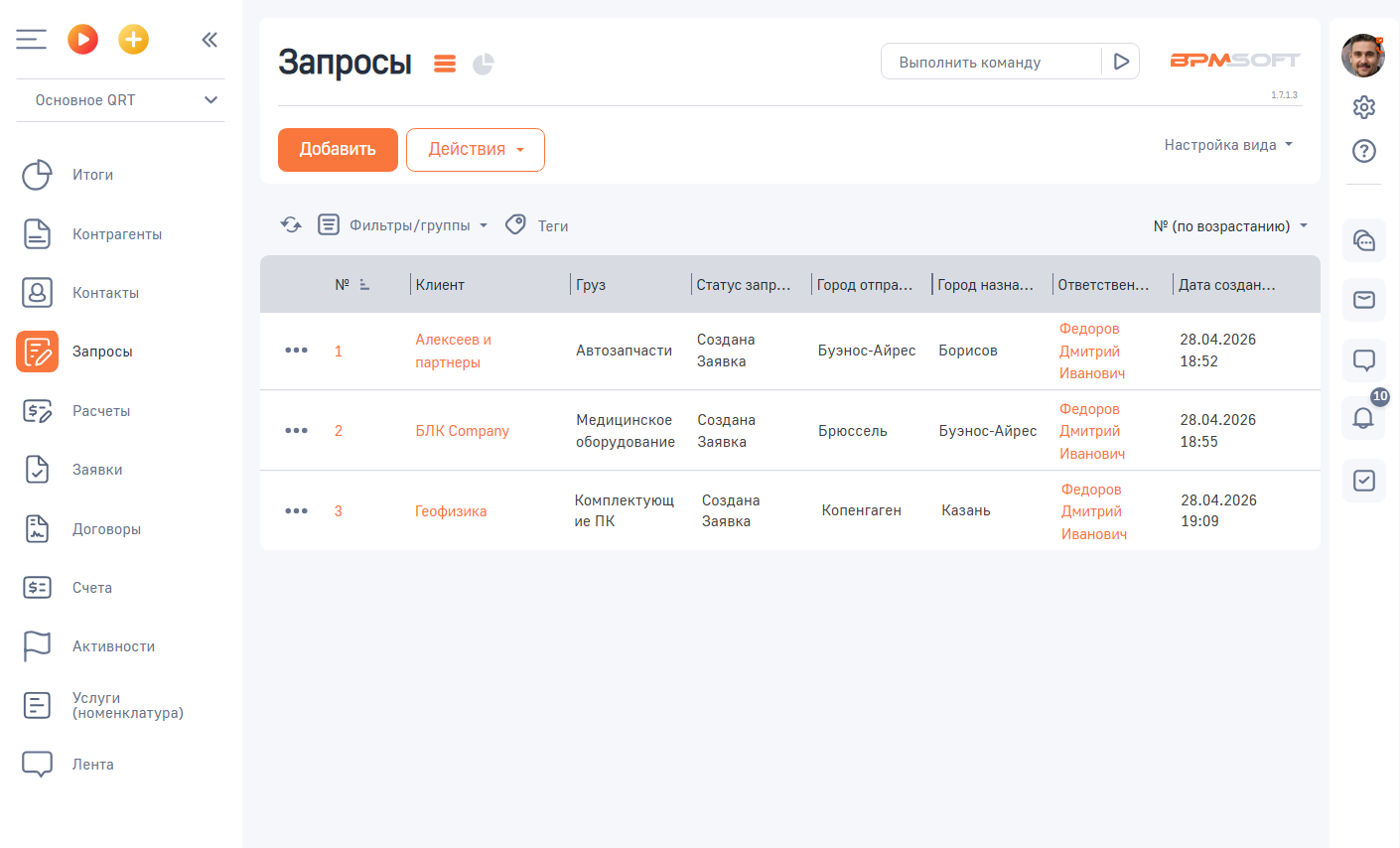Open the Настройка вида dropdown
The width and height of the screenshot is (1400, 848).
point(1228,145)
